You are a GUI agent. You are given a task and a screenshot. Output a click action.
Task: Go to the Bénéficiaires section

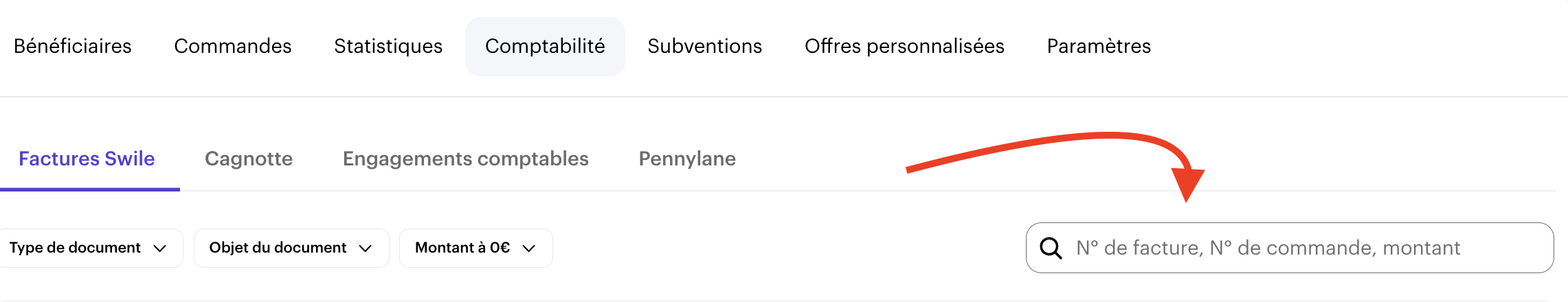pos(73,46)
